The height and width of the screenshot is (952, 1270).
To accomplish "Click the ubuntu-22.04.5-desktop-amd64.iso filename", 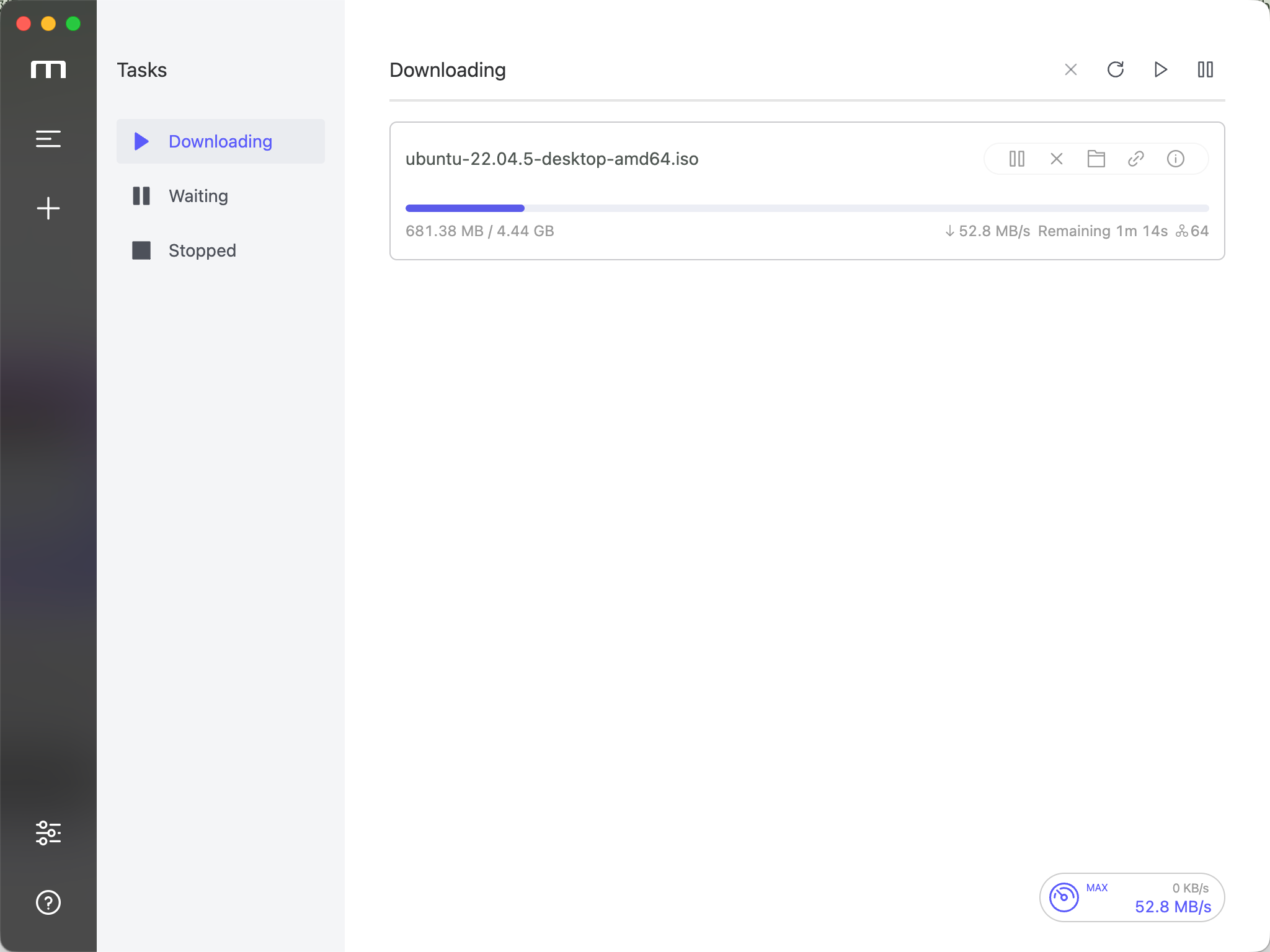I will coord(552,159).
